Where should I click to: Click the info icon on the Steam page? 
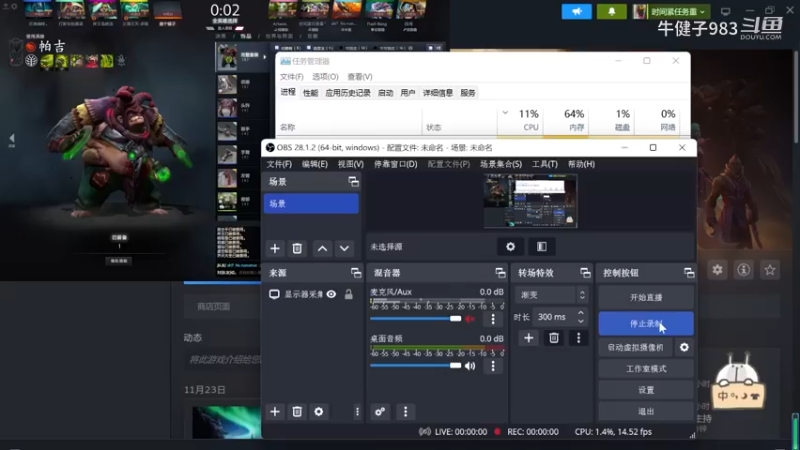[743, 270]
